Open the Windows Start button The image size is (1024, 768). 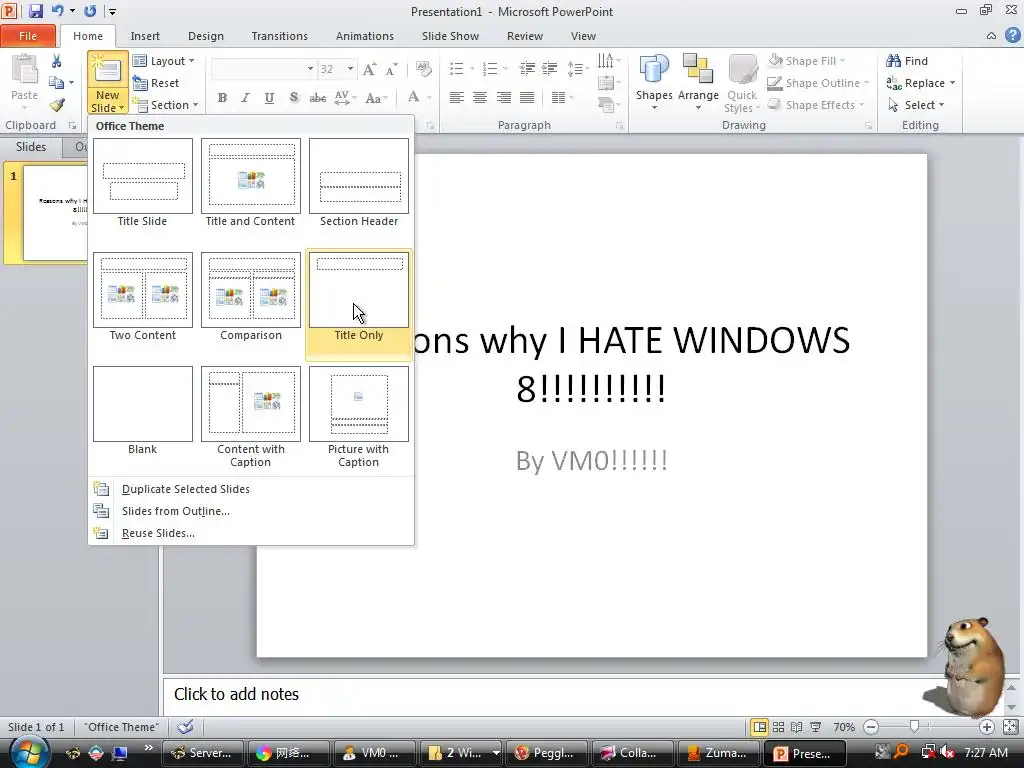29,752
